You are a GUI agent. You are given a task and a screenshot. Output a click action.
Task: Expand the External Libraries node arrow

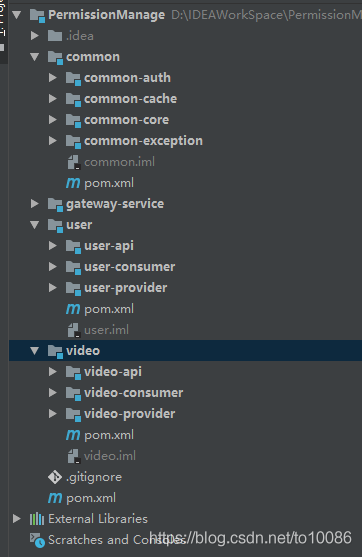(17, 519)
